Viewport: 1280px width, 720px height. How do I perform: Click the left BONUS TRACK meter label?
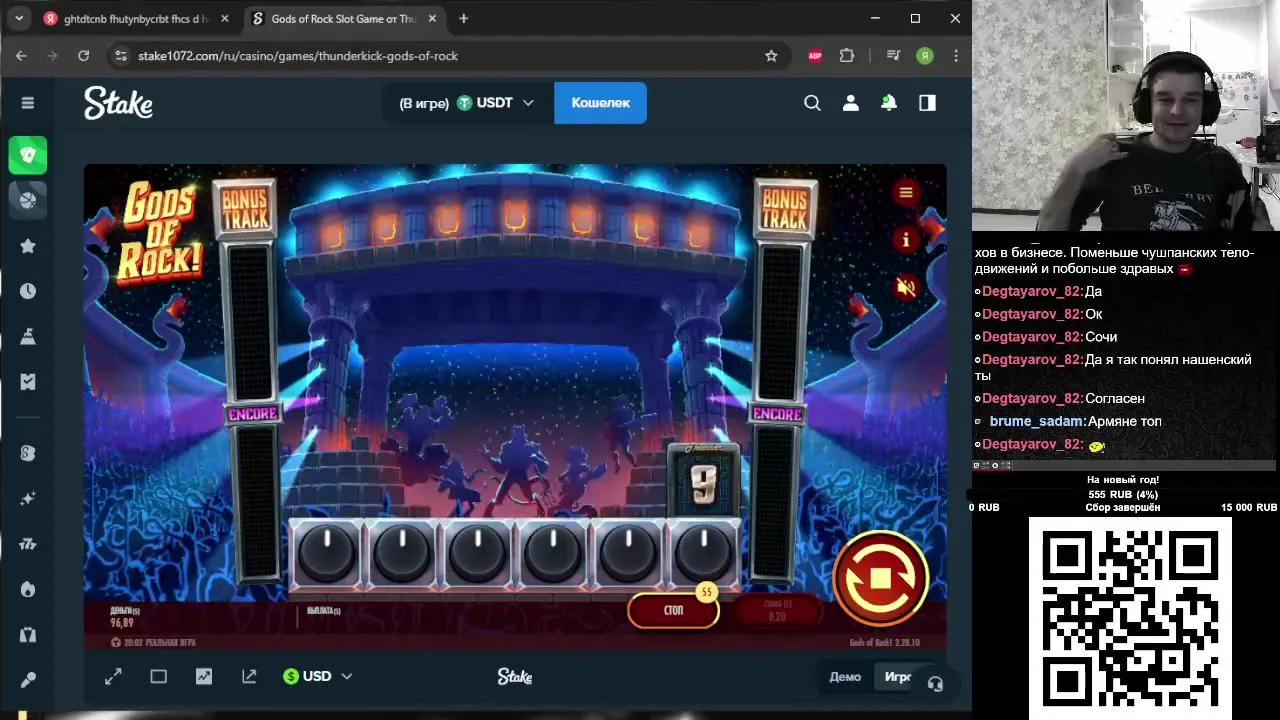point(245,210)
